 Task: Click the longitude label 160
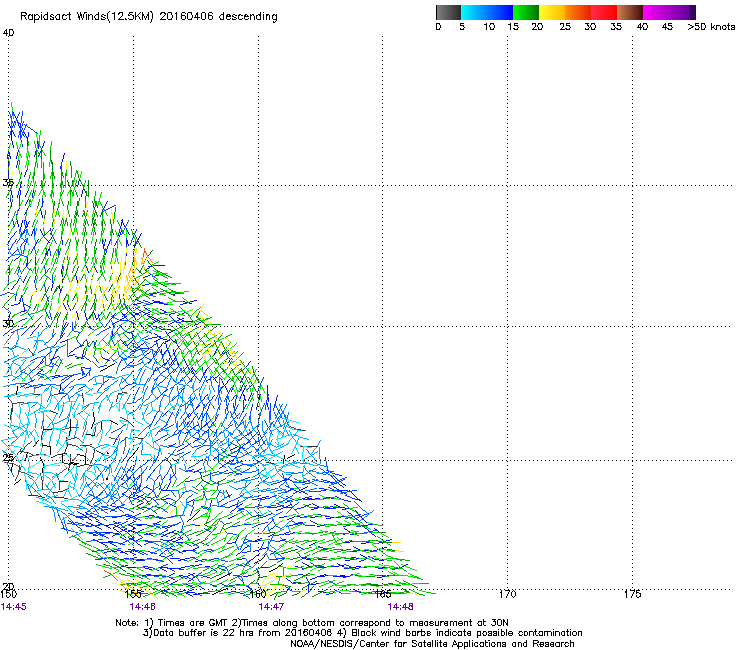[x=258, y=594]
